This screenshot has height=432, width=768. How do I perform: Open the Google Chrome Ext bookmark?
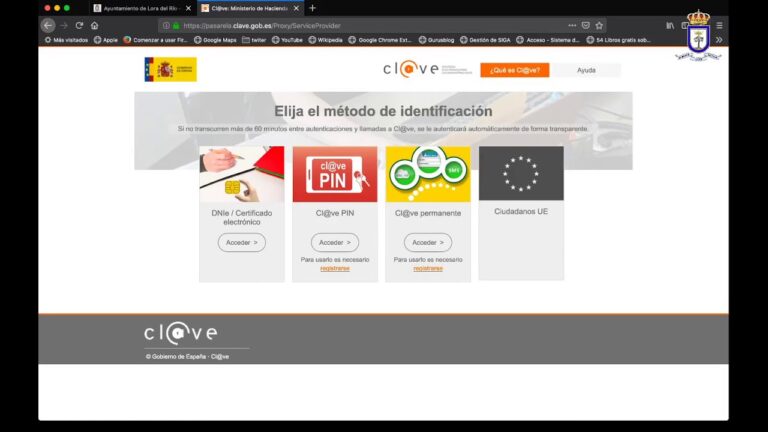(x=380, y=40)
